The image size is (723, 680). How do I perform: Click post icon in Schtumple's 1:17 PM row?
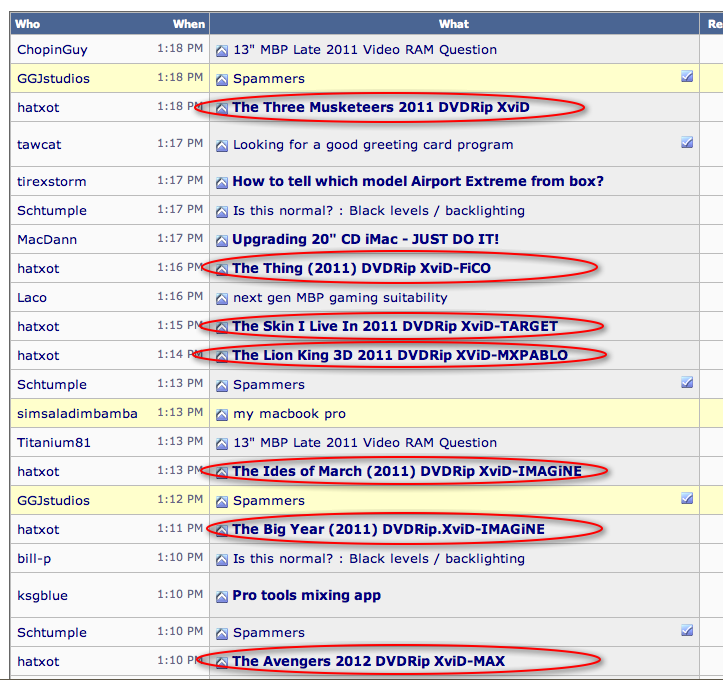click(222, 212)
